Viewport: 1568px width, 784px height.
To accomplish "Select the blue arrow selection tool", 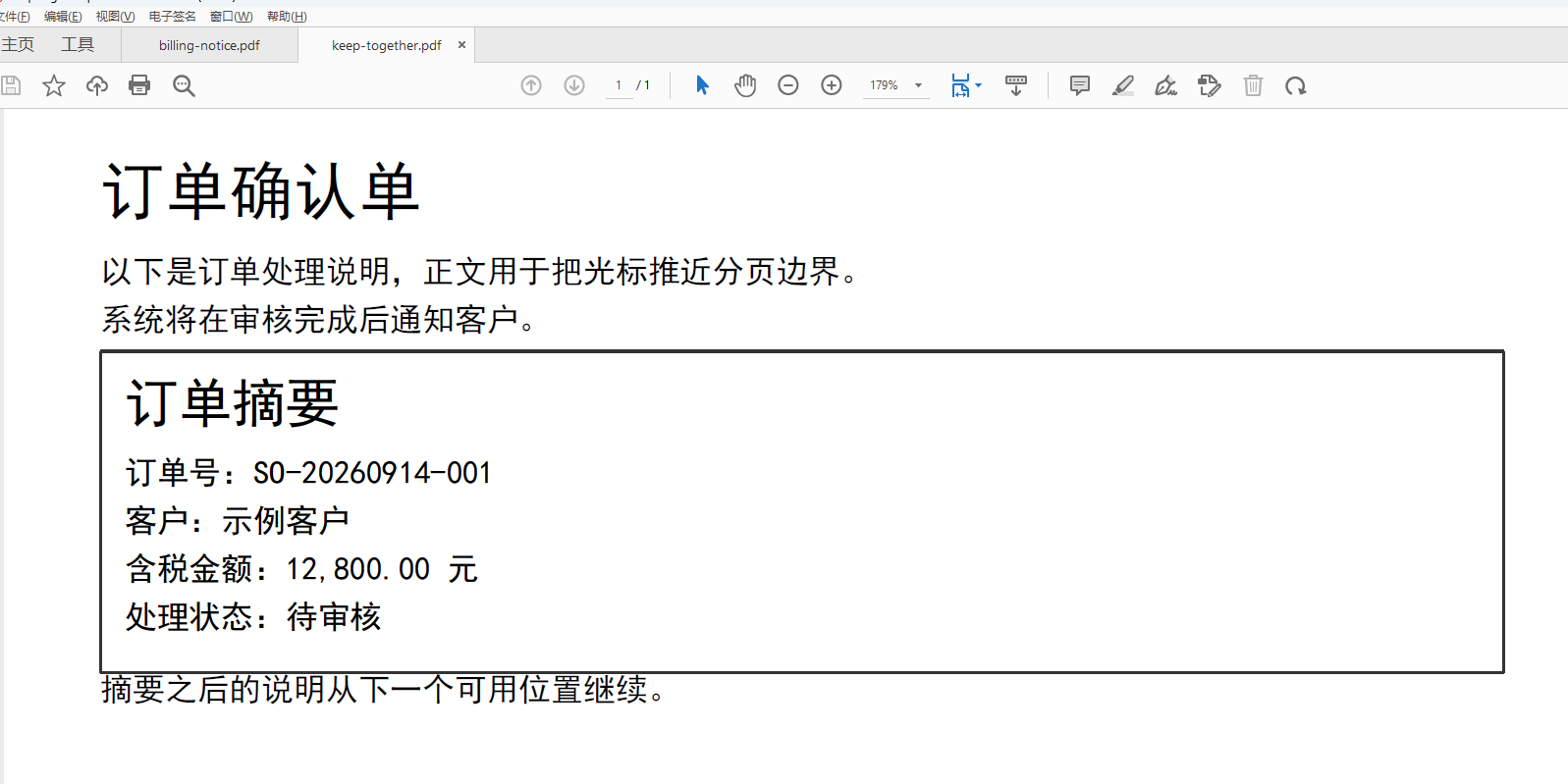I will (702, 85).
